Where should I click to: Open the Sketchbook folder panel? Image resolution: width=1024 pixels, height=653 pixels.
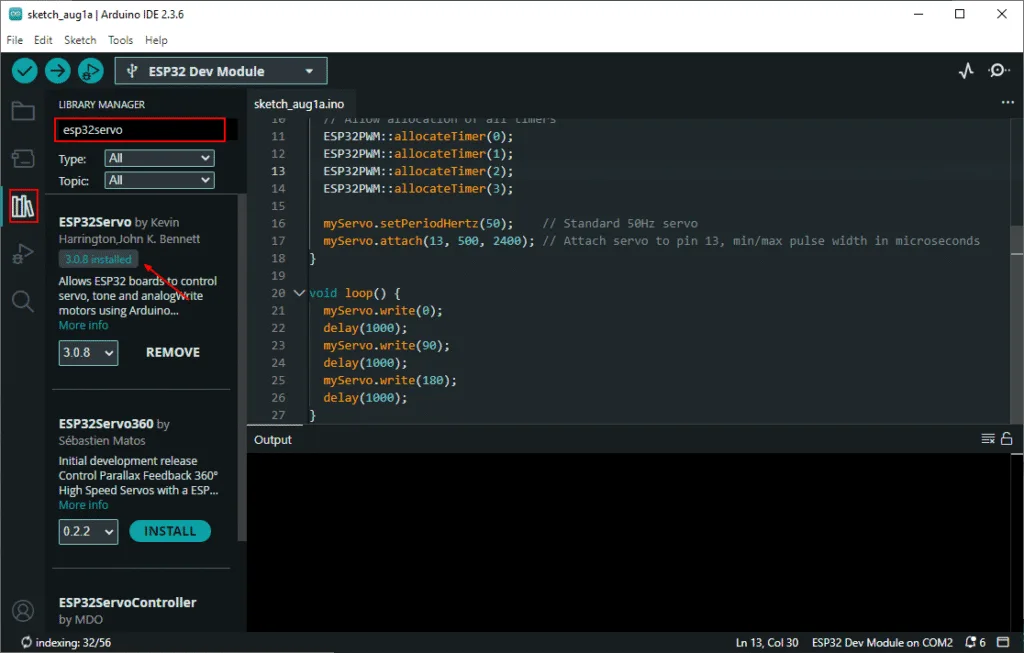pyautogui.click(x=23, y=111)
